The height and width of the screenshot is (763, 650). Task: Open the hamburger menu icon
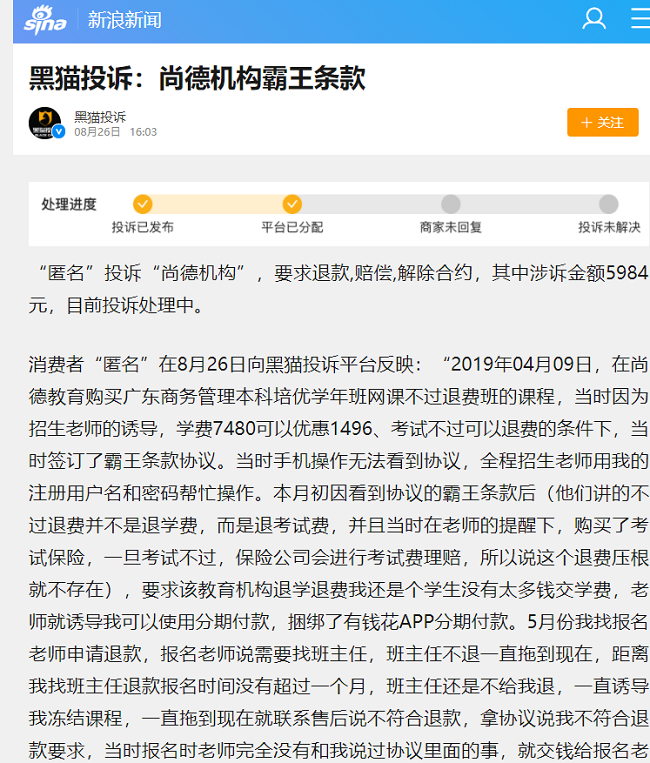tap(640, 18)
